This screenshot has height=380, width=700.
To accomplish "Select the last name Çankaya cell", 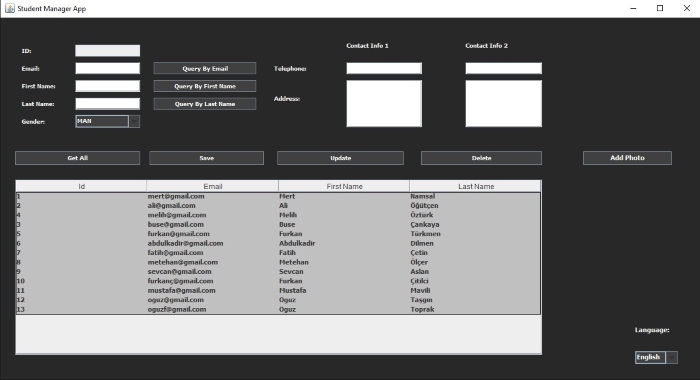I will (475, 225).
